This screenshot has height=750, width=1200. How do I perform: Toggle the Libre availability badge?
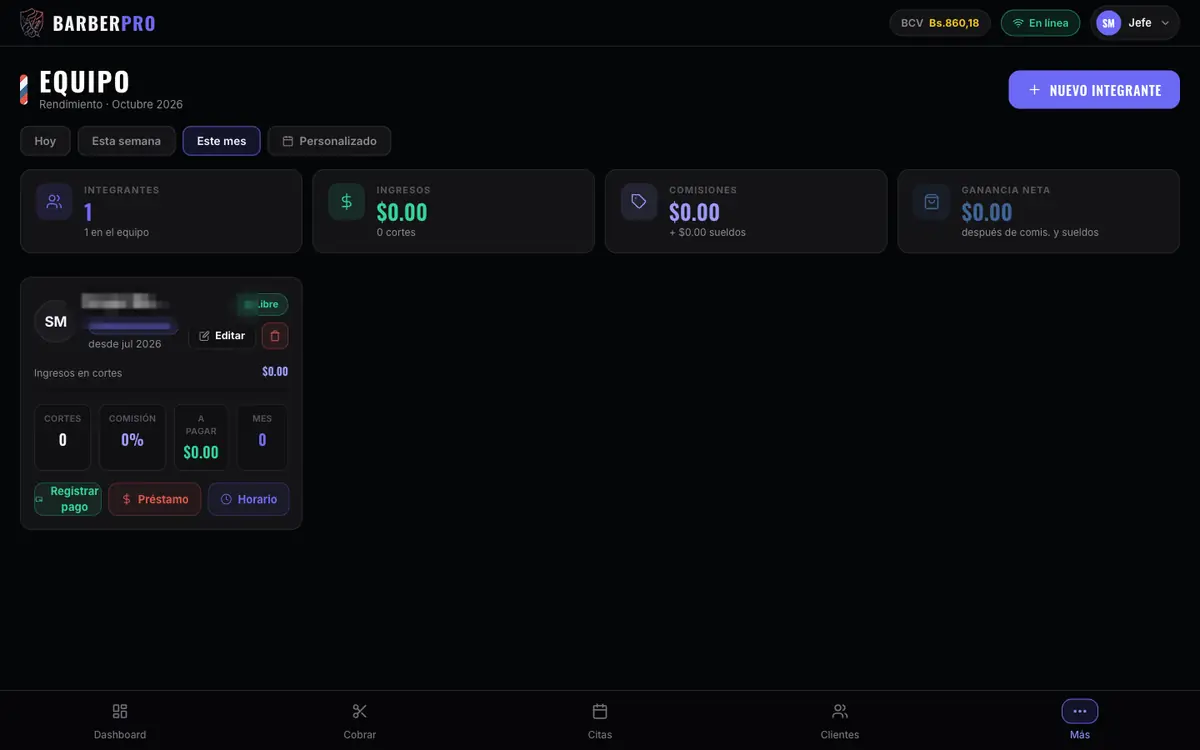click(x=262, y=304)
